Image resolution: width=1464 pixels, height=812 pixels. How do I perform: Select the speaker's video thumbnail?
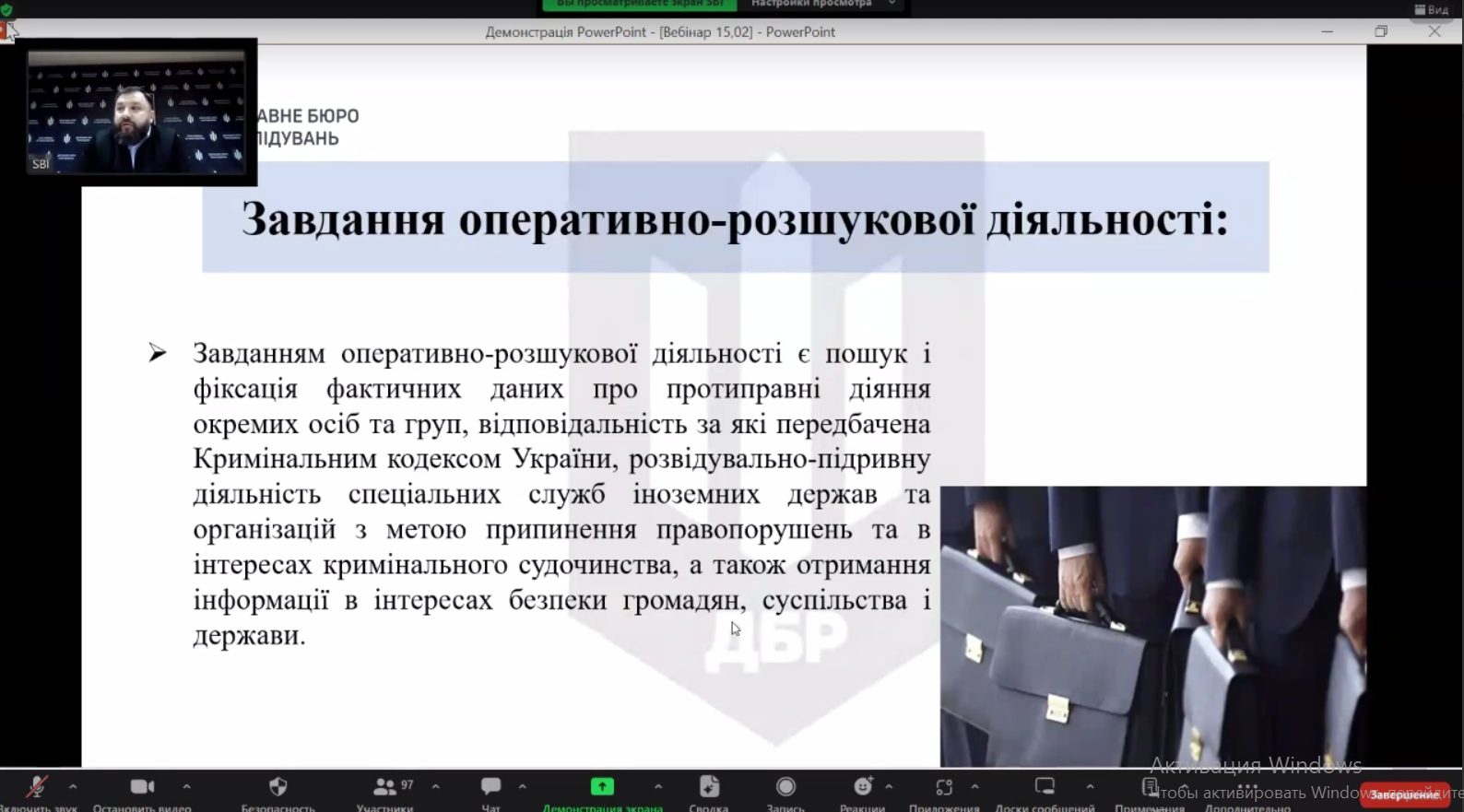(x=136, y=111)
